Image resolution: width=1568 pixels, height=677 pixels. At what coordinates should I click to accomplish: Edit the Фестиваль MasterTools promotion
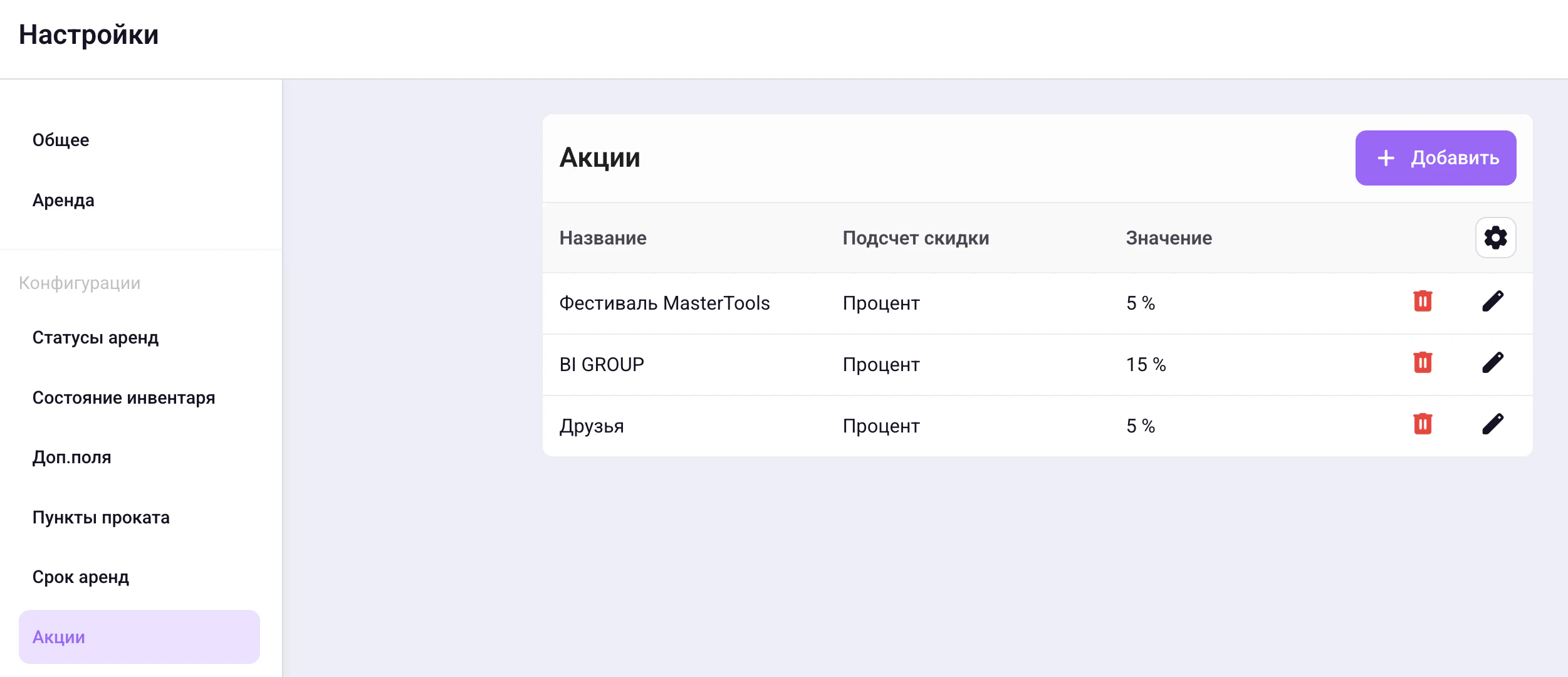click(1494, 302)
